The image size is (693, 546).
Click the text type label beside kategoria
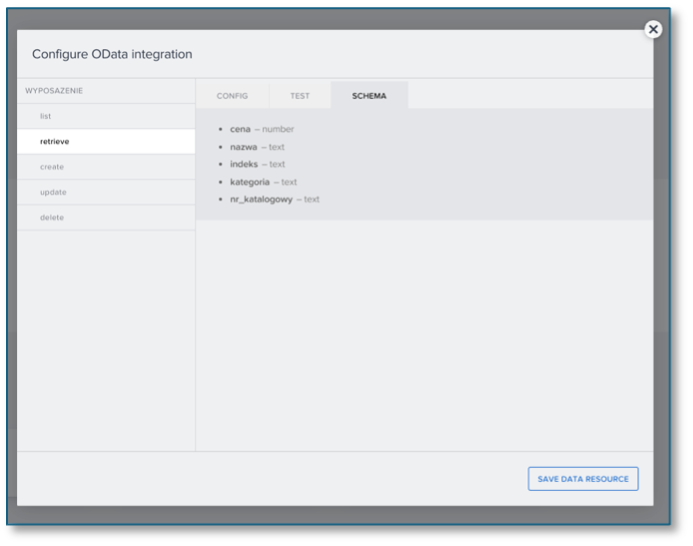pyautogui.click(x=289, y=182)
